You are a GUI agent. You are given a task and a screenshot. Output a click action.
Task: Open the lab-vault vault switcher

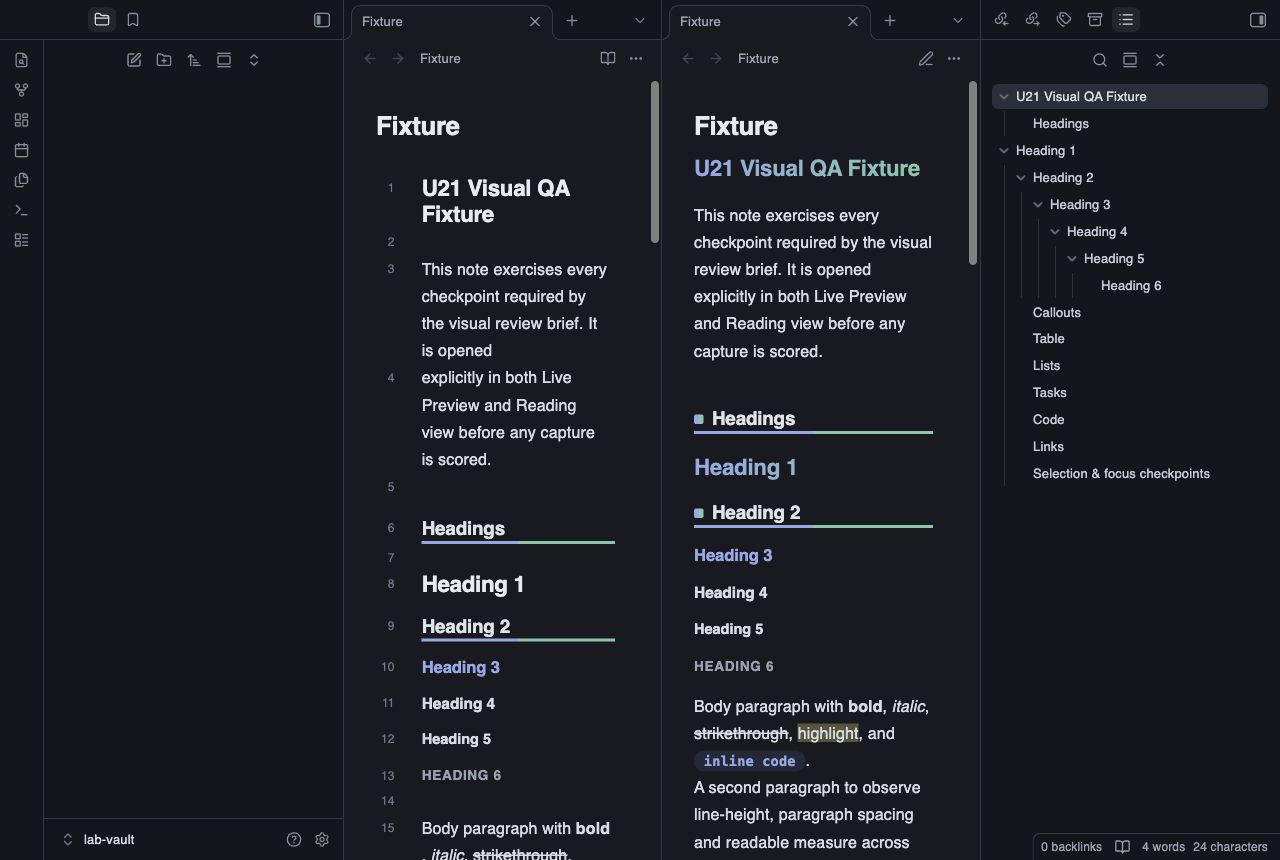(x=100, y=840)
